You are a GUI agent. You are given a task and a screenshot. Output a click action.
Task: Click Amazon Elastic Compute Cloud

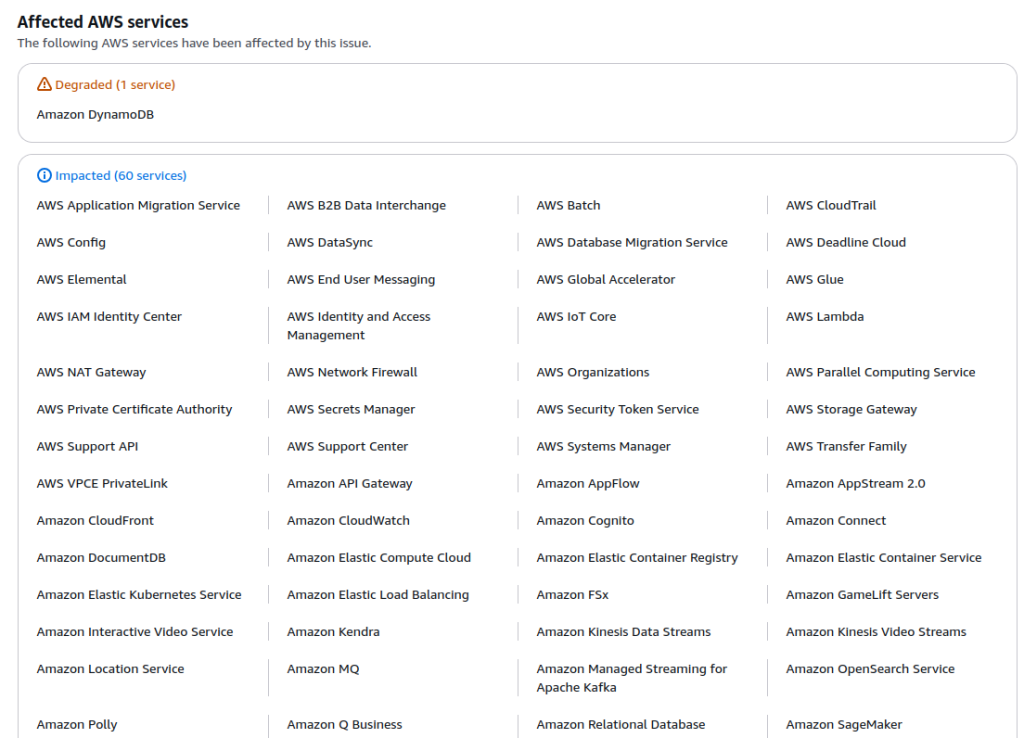(x=379, y=557)
